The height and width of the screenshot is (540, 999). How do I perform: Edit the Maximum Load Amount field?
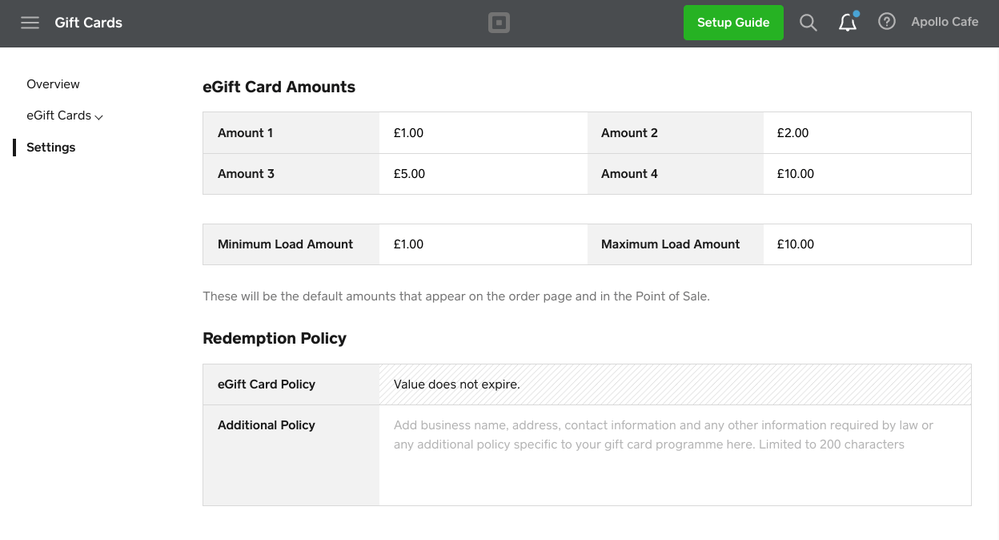866,244
